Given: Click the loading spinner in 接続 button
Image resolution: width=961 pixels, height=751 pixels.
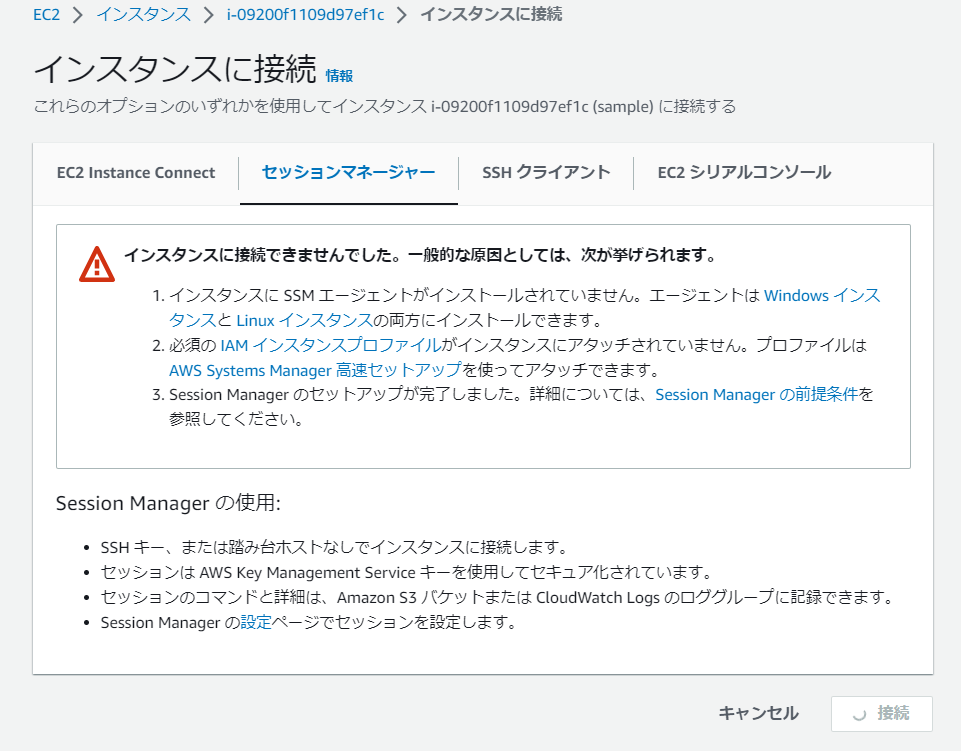Looking at the screenshot, I should click(x=859, y=714).
